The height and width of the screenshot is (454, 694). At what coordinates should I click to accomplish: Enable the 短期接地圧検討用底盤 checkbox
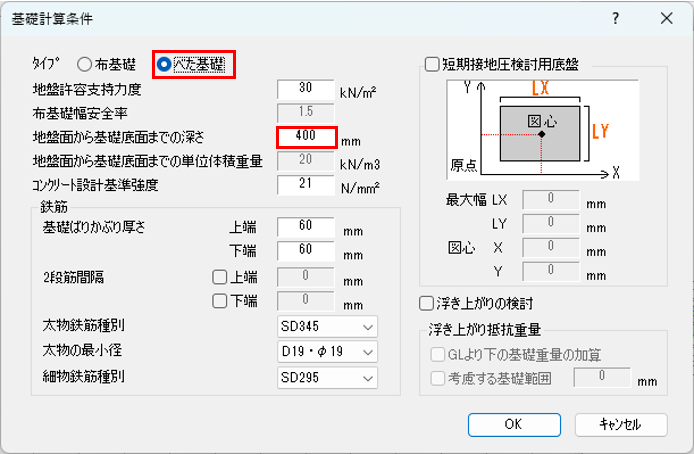click(432, 65)
